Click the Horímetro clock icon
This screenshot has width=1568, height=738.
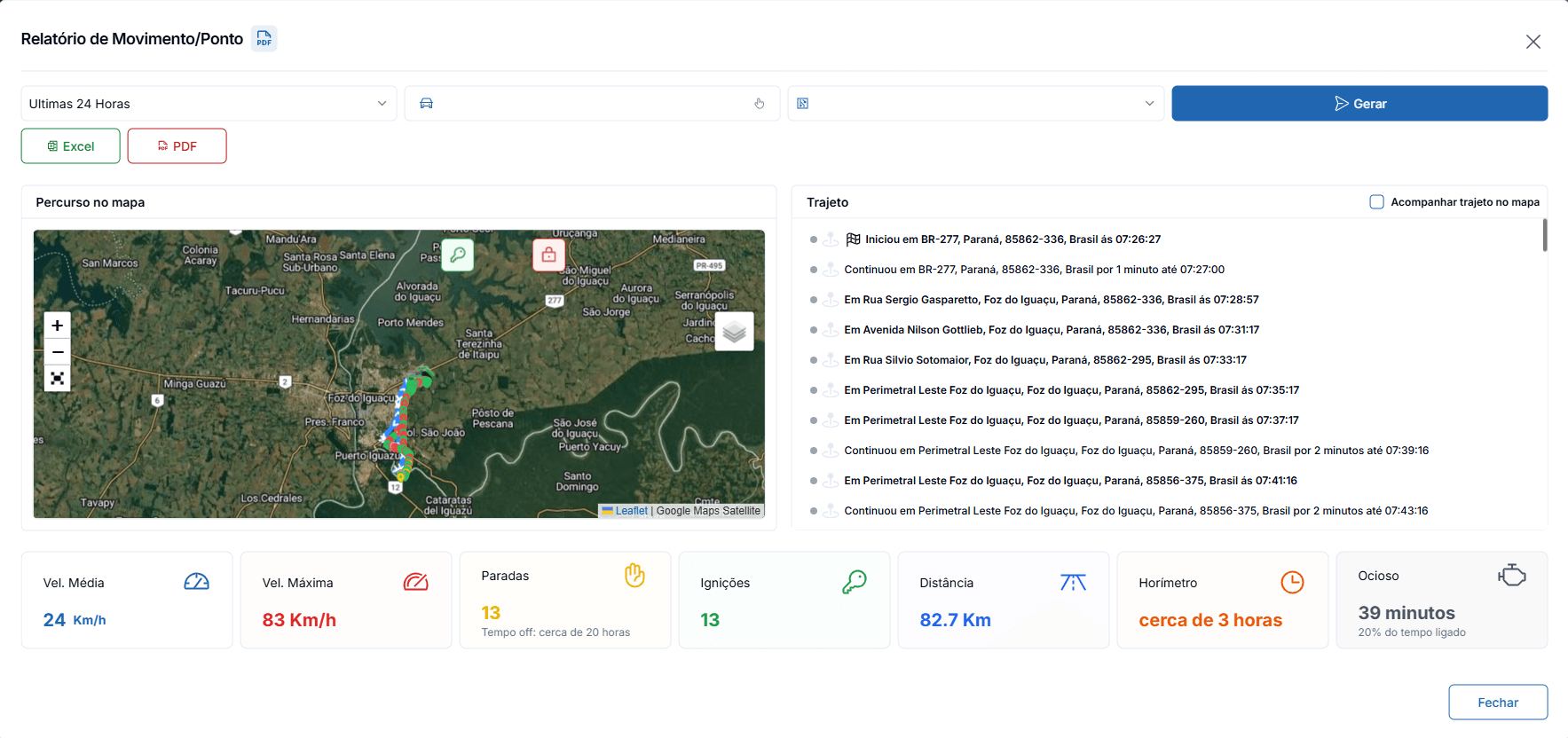pyautogui.click(x=1292, y=582)
